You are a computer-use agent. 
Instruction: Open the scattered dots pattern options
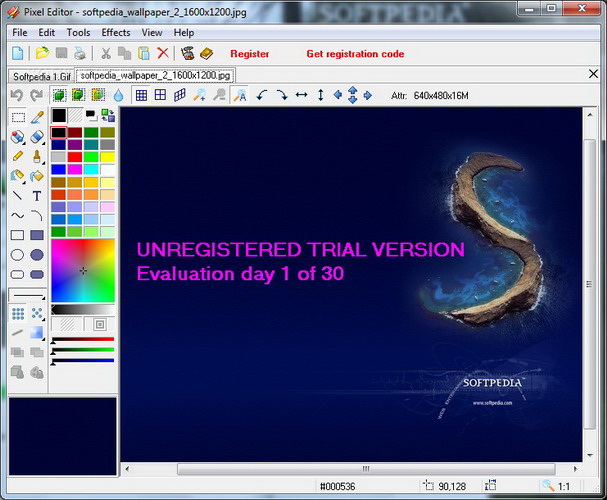pyautogui.click(x=37, y=313)
